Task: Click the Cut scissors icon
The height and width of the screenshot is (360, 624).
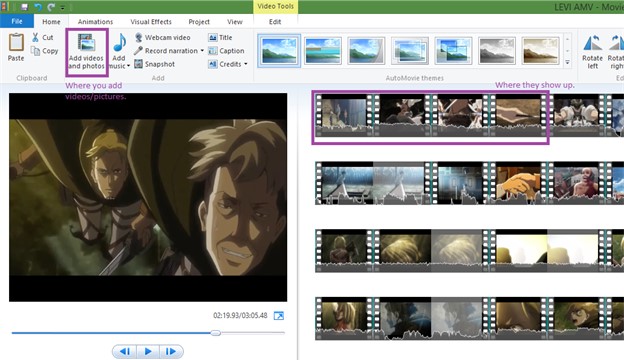Action: point(35,37)
